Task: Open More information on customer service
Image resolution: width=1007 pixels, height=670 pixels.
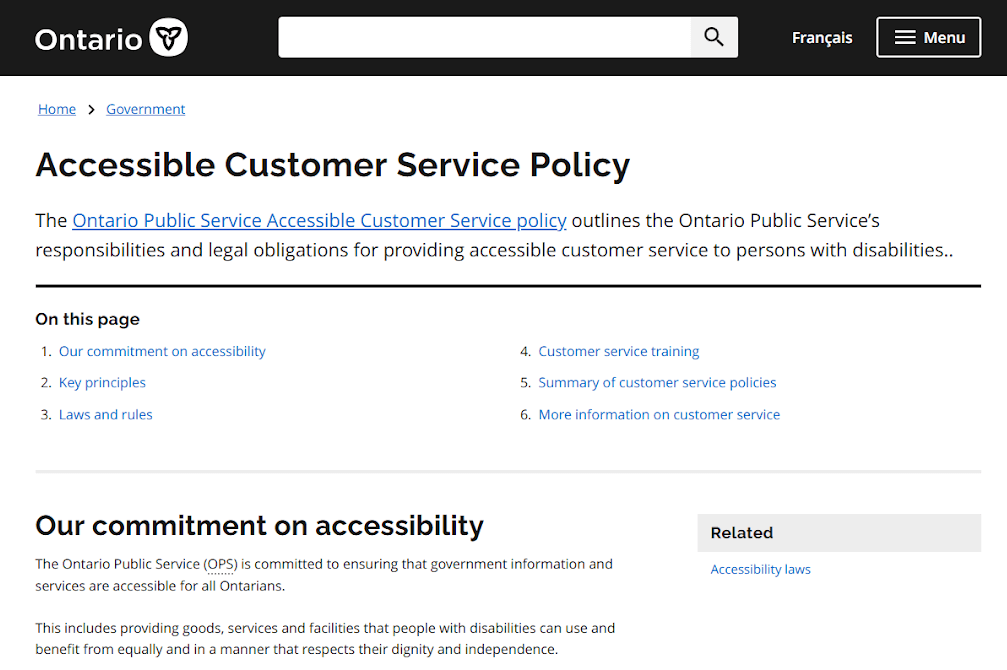Action: [x=659, y=414]
